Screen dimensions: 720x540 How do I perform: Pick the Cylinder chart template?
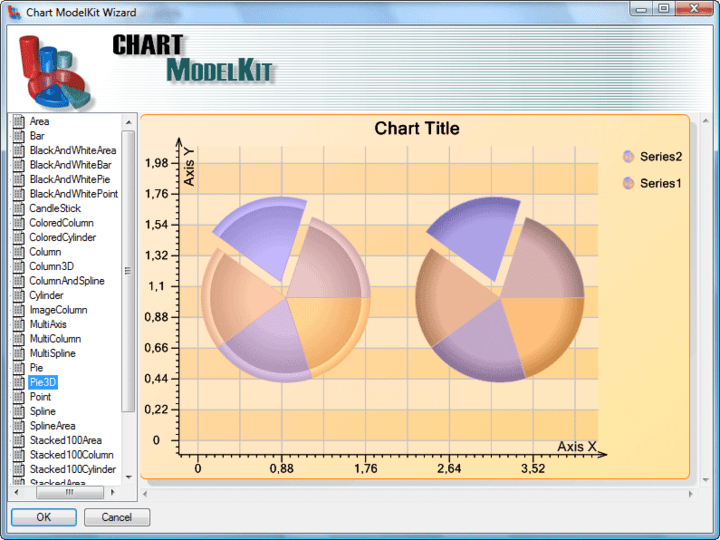(x=46, y=295)
